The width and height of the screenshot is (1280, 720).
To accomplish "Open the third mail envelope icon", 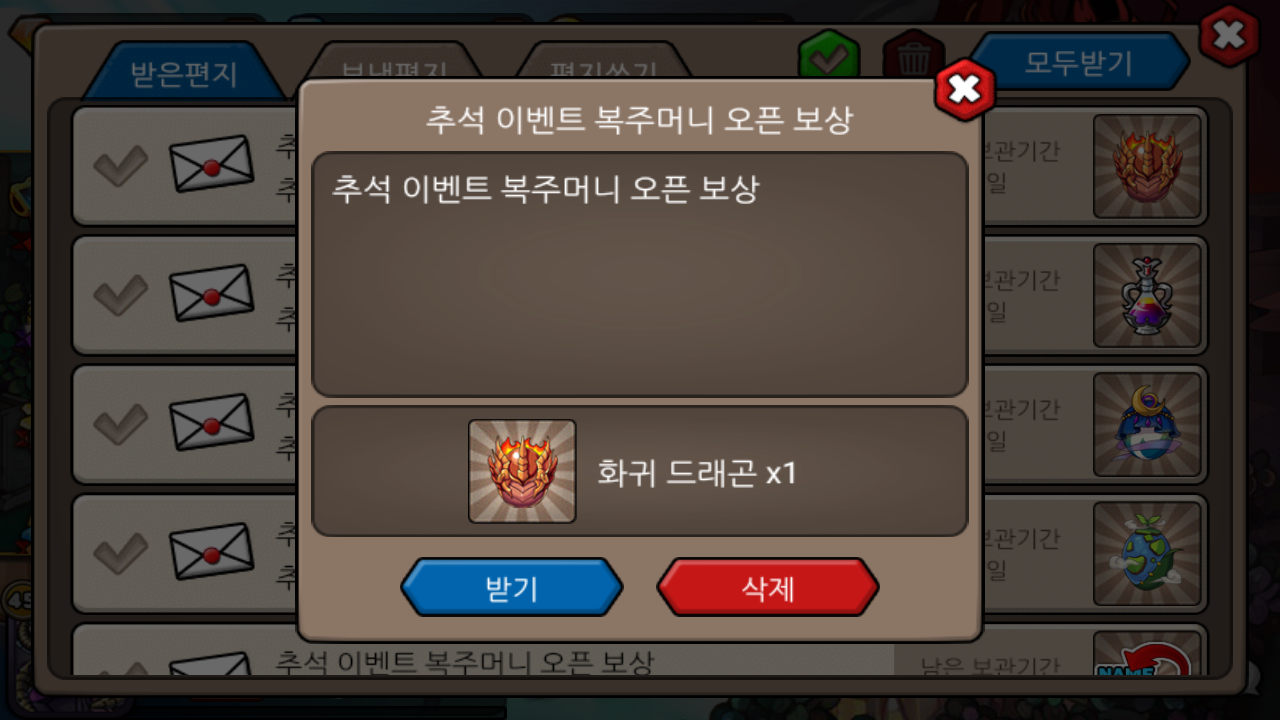I will 211,422.
